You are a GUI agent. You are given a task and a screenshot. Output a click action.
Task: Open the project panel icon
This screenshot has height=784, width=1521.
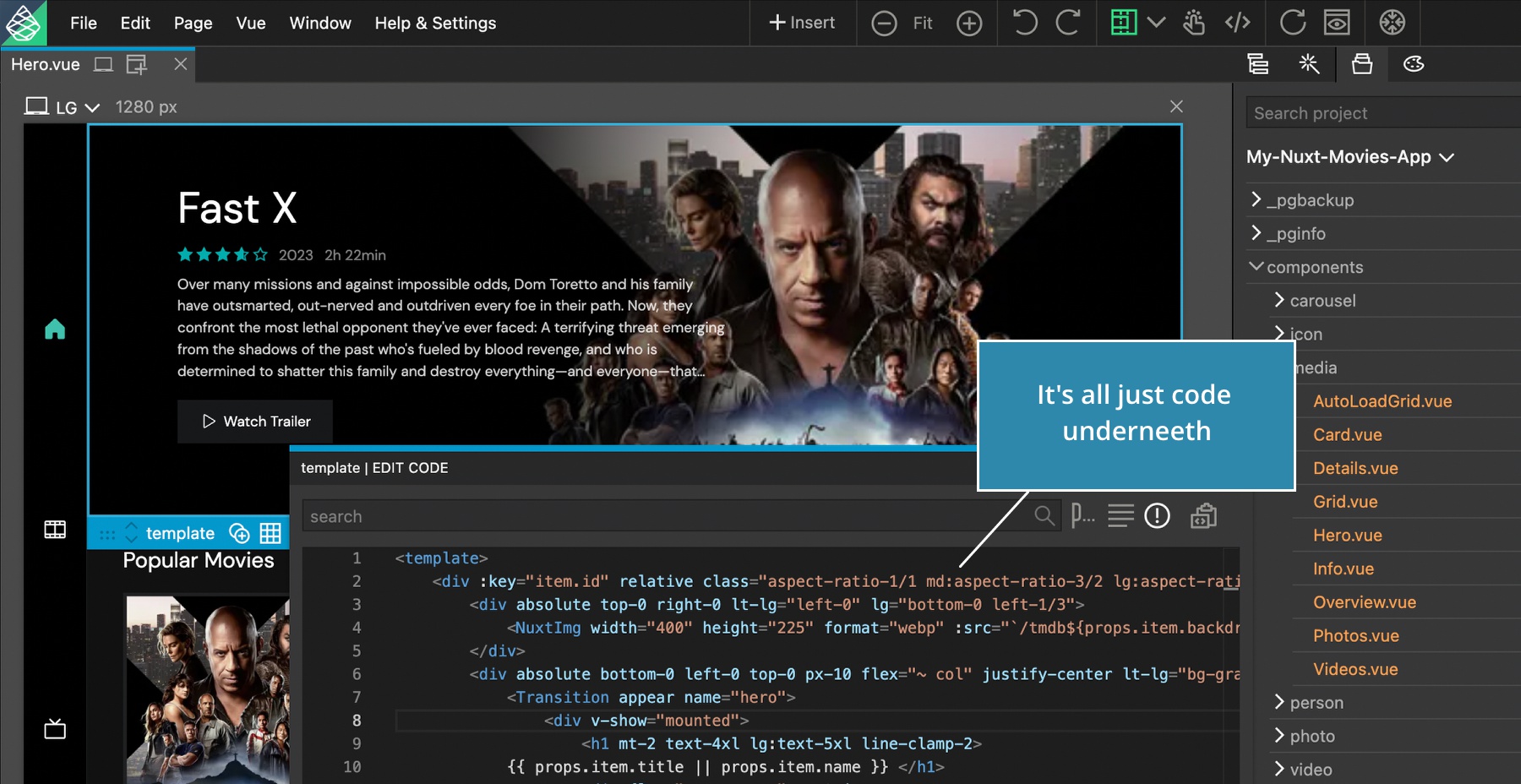coord(1362,64)
